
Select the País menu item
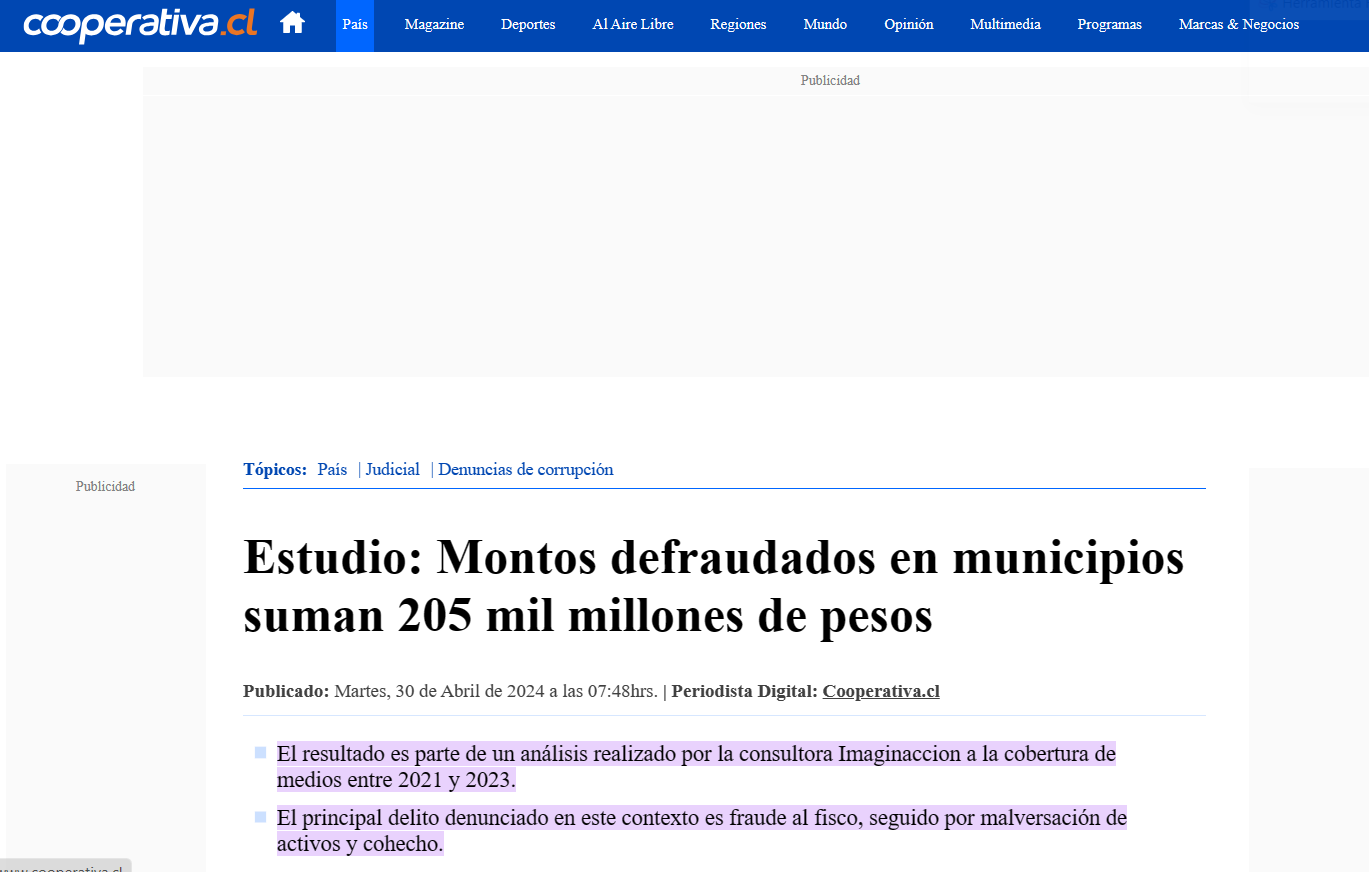(x=355, y=25)
